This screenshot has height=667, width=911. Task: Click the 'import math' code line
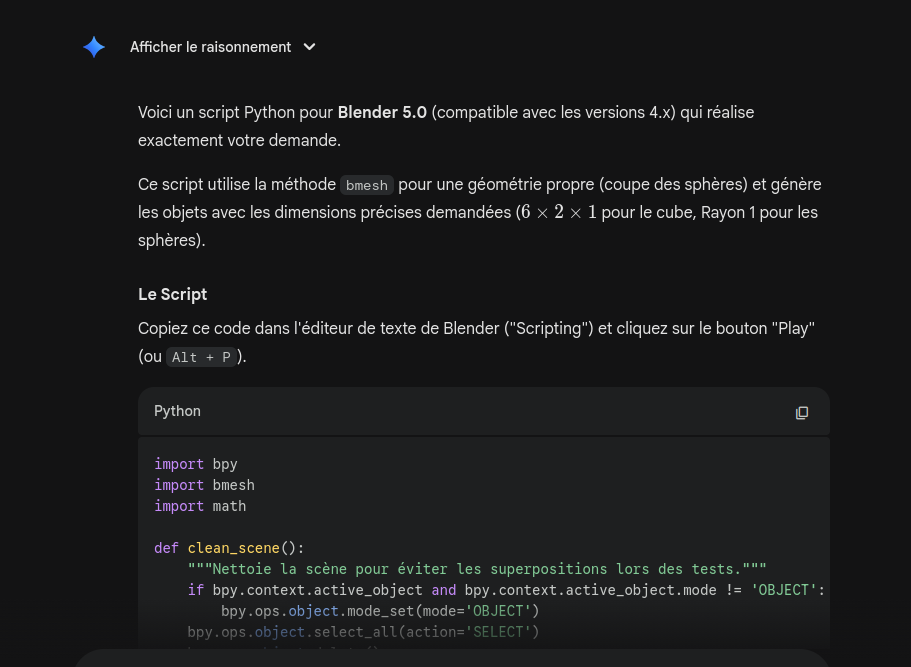pos(200,506)
